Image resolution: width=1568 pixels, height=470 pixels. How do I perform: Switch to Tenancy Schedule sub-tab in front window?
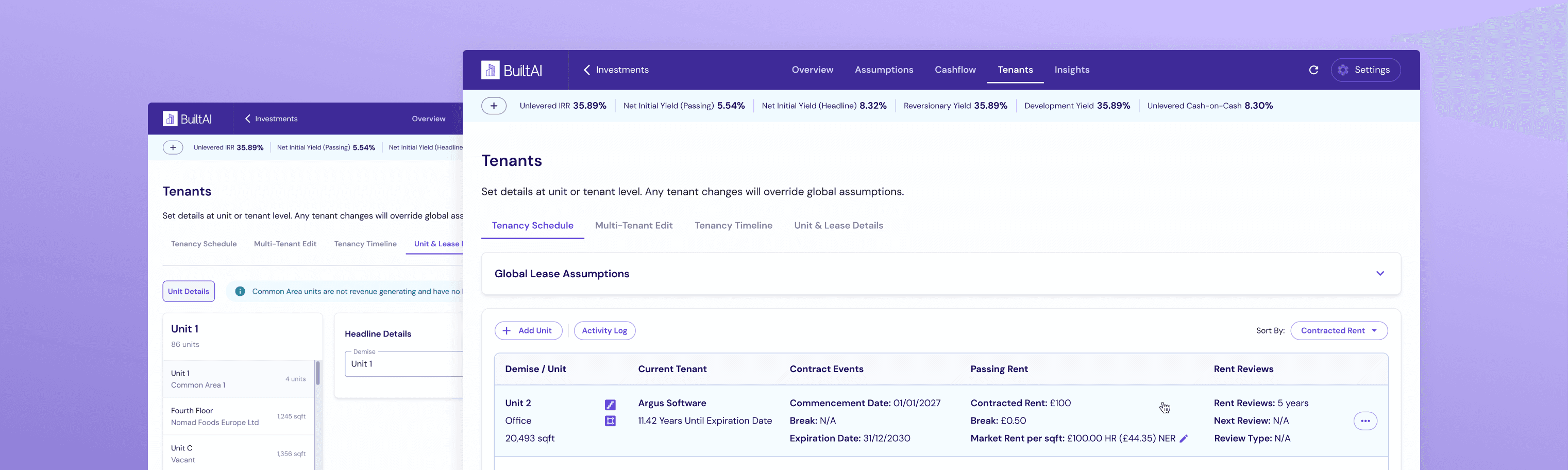(533, 225)
